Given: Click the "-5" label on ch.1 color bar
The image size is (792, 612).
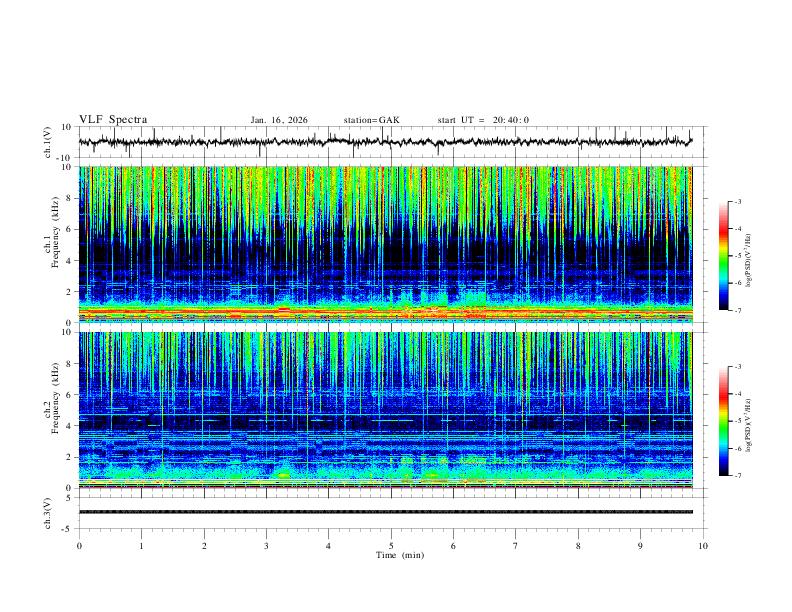Looking at the screenshot, I should click(738, 256).
